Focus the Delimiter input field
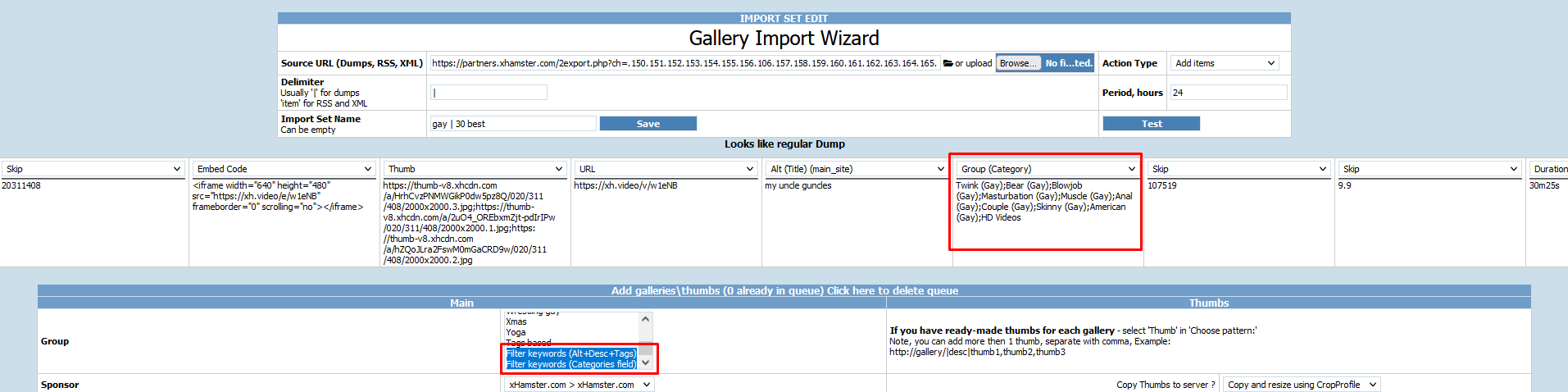Image resolution: width=1568 pixels, height=392 pixels. (x=489, y=93)
